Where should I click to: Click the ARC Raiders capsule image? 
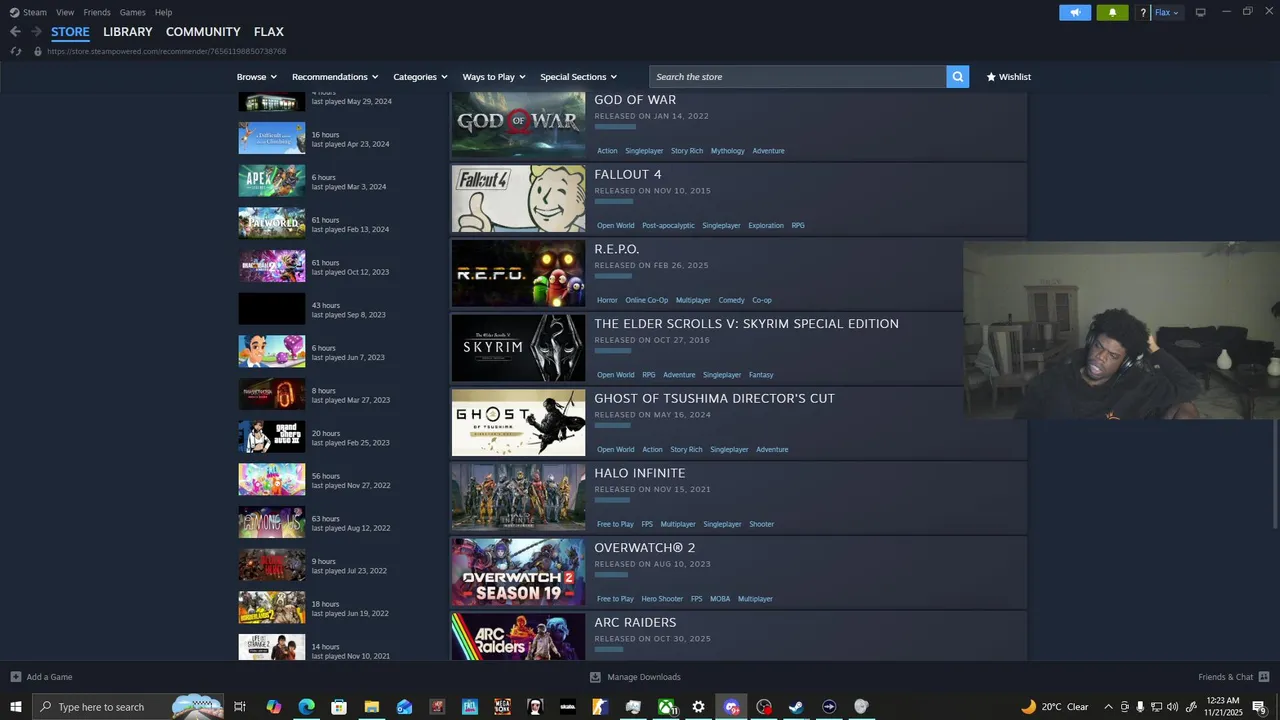(518, 636)
